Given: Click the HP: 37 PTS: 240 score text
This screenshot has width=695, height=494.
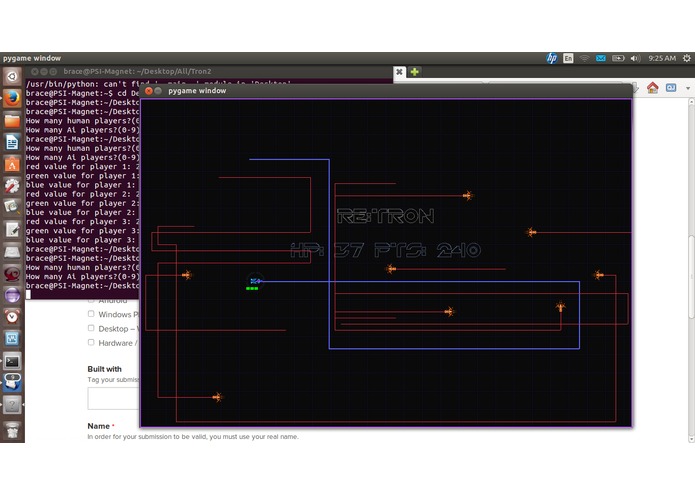Looking at the screenshot, I should pyautogui.click(x=385, y=250).
